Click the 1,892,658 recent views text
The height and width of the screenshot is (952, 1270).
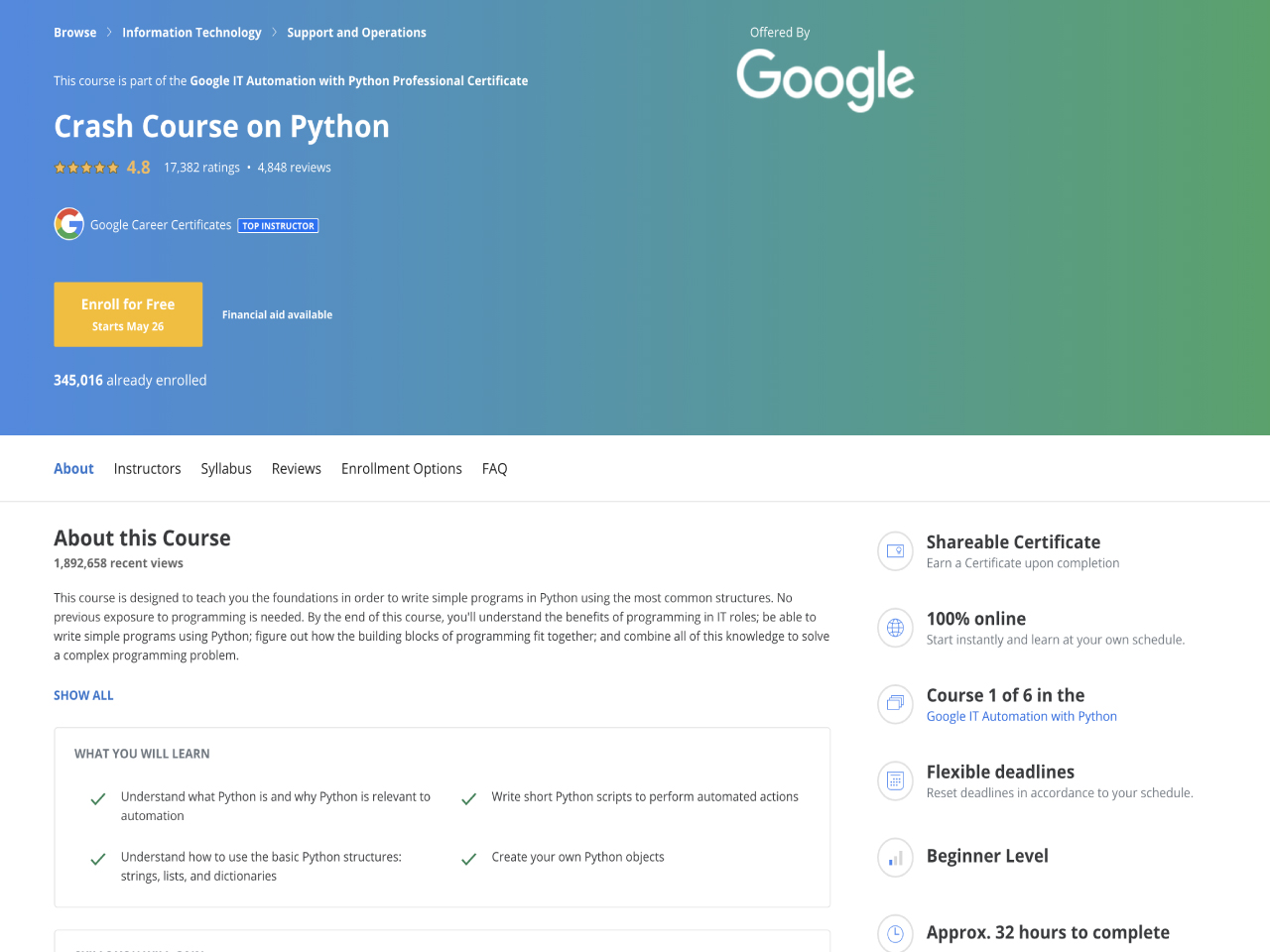coord(118,563)
